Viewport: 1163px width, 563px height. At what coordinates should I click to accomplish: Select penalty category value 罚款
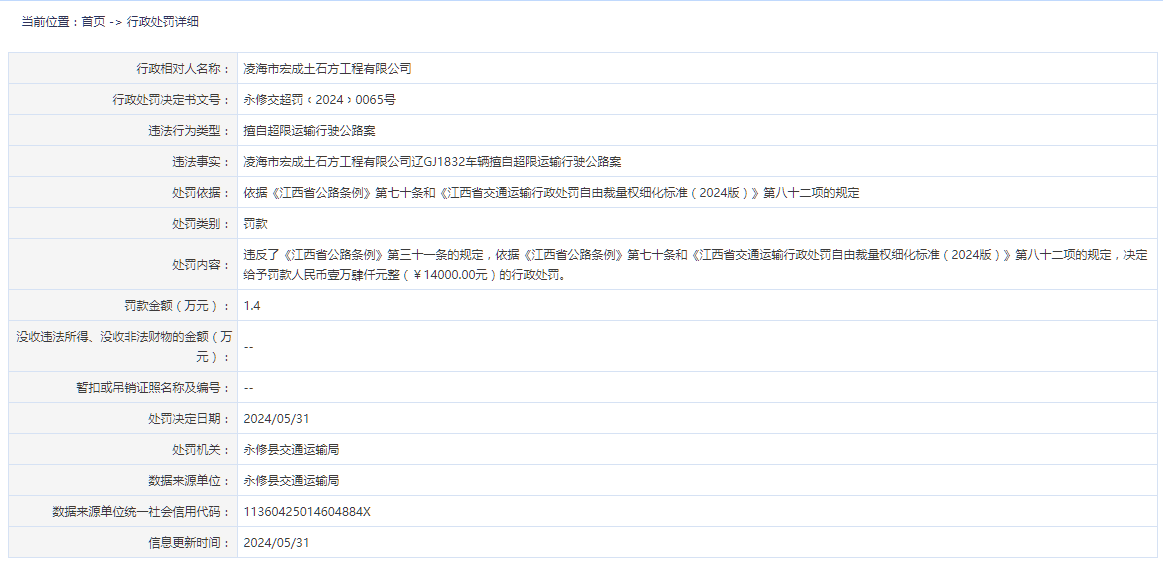pos(255,223)
